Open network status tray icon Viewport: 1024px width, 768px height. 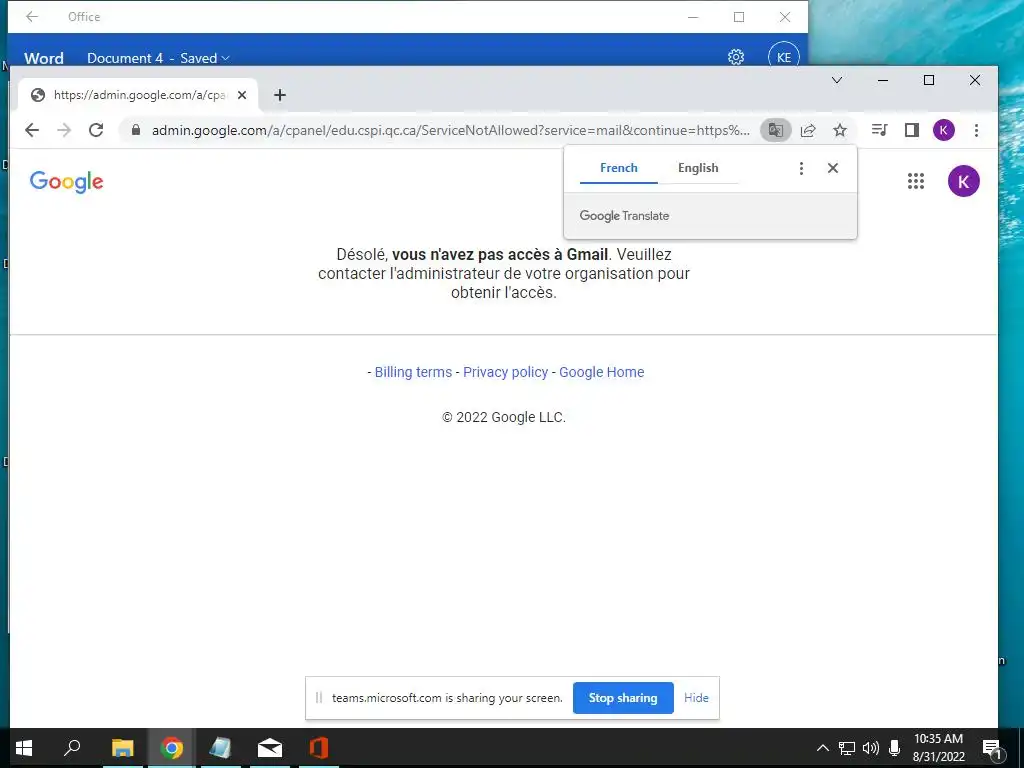pyautogui.click(x=847, y=748)
